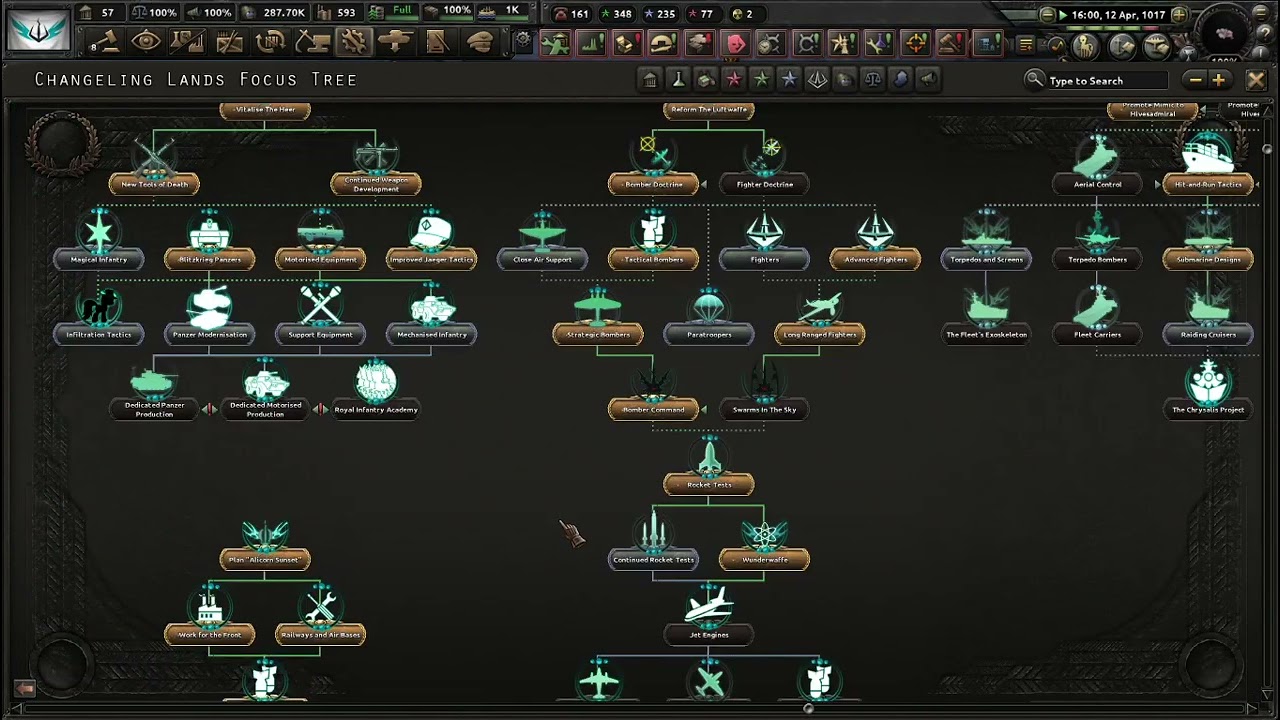Open the orange crosshair alert icon
This screenshot has width=1280, height=720.
coord(915,43)
